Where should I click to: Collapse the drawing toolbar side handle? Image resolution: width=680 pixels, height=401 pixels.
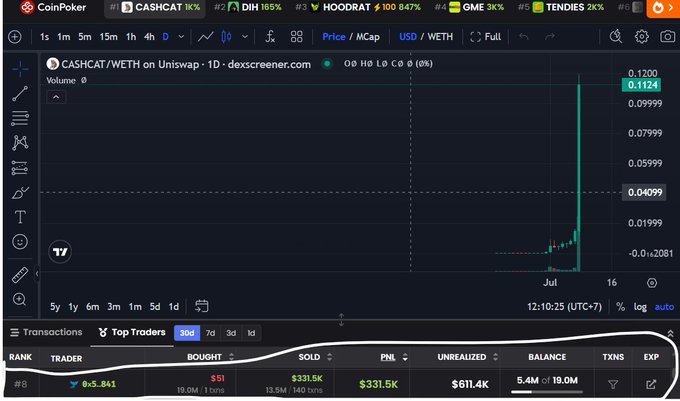point(37,274)
